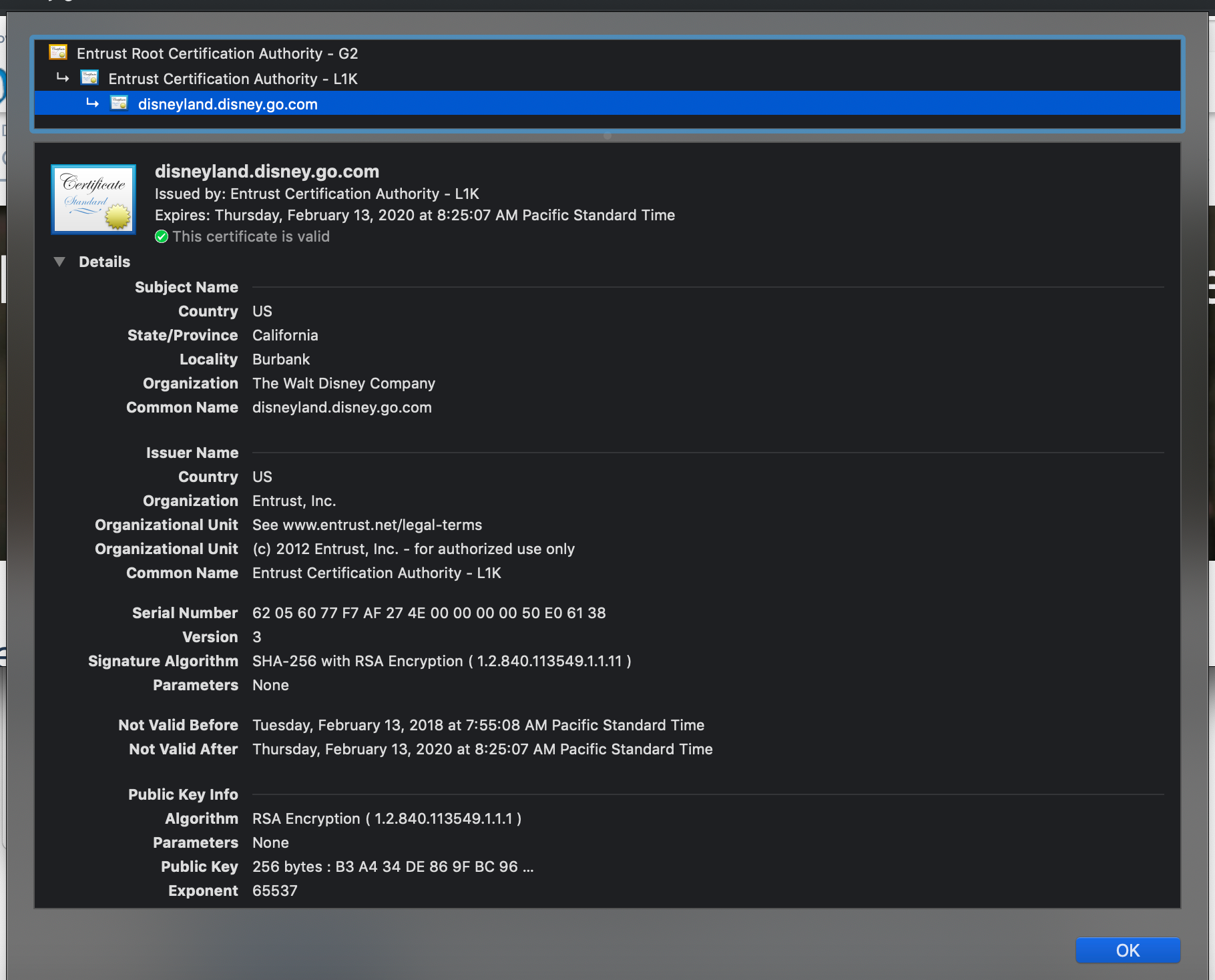Click the green valid certificate checkmark icon
Screen dimensions: 1215x980
(162, 236)
